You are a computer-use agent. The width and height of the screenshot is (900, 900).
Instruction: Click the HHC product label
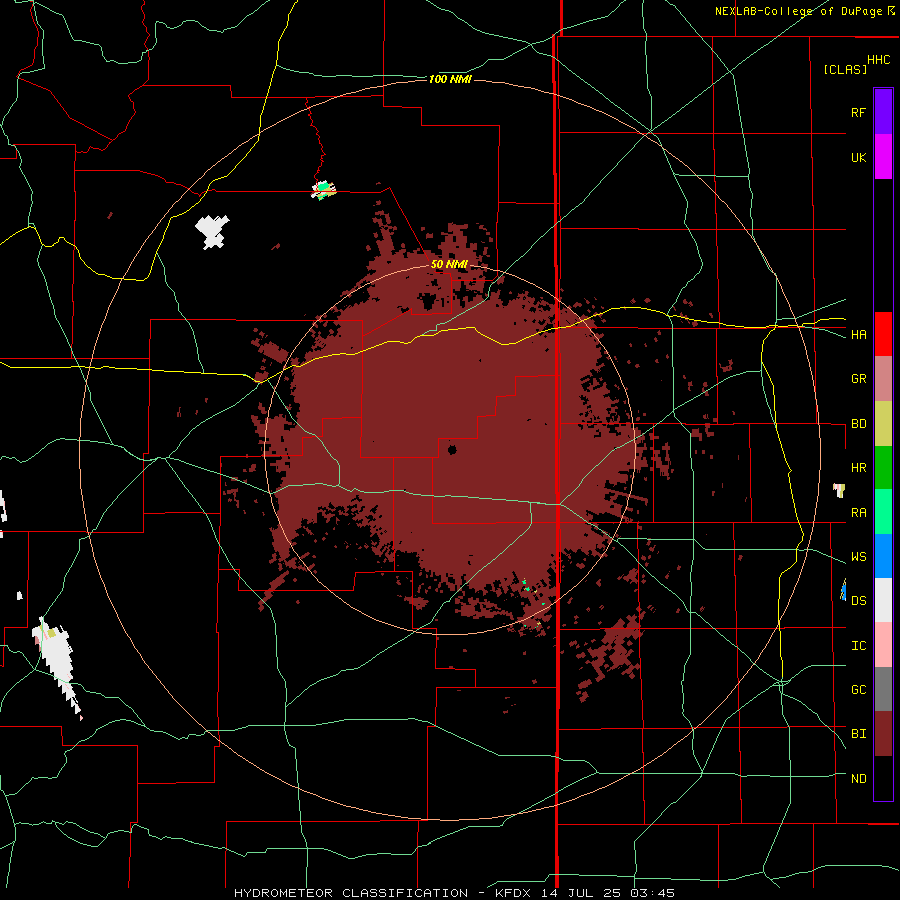tap(879, 60)
